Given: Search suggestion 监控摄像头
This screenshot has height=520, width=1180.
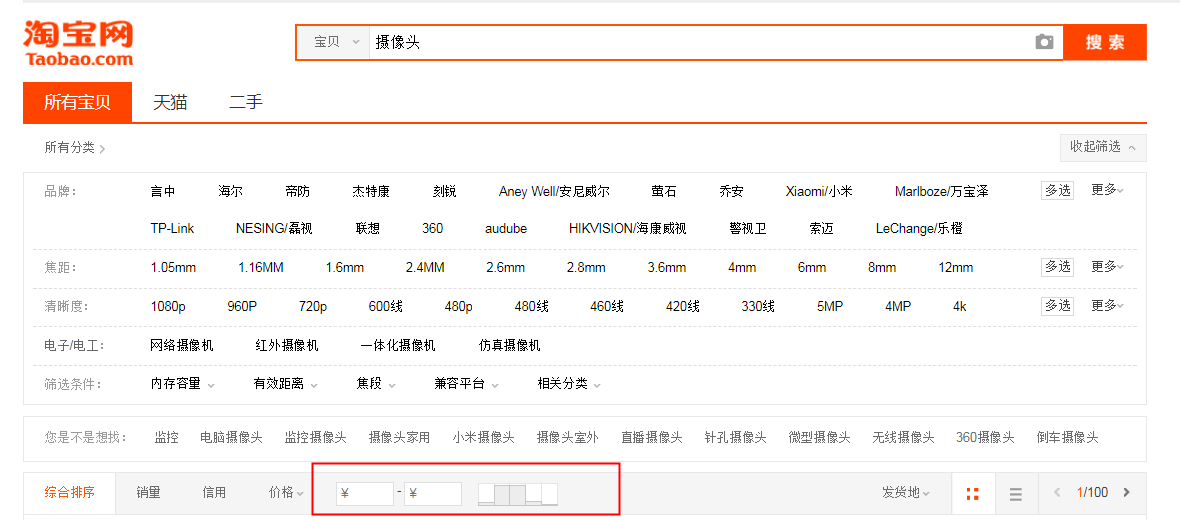Looking at the screenshot, I should tap(315, 437).
